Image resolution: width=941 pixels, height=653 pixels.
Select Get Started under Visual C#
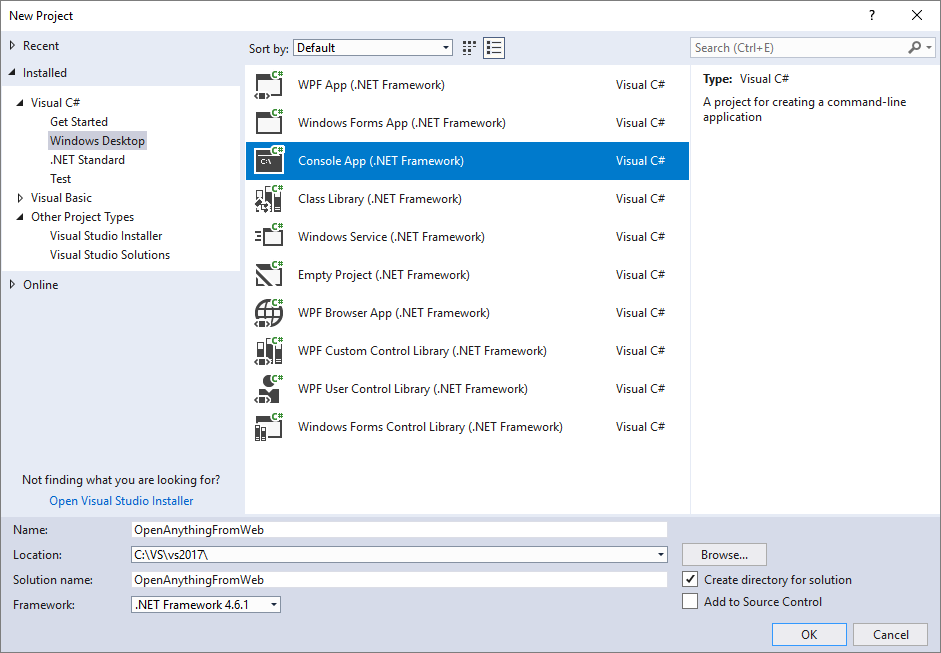79,122
